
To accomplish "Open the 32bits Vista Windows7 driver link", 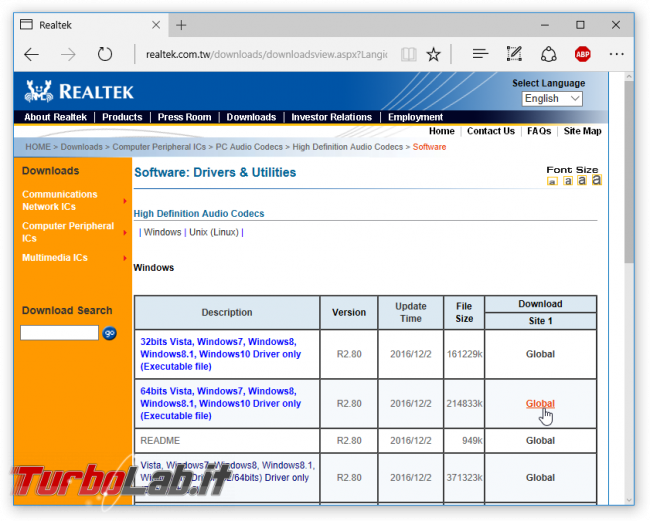I will coord(221,354).
